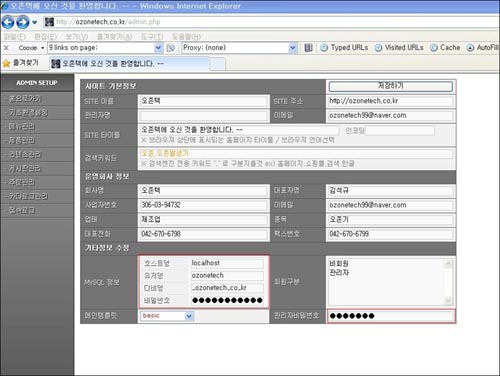Click the 팩스번호 field 042-670-6799
This screenshot has height=376, width=500.
point(390,234)
